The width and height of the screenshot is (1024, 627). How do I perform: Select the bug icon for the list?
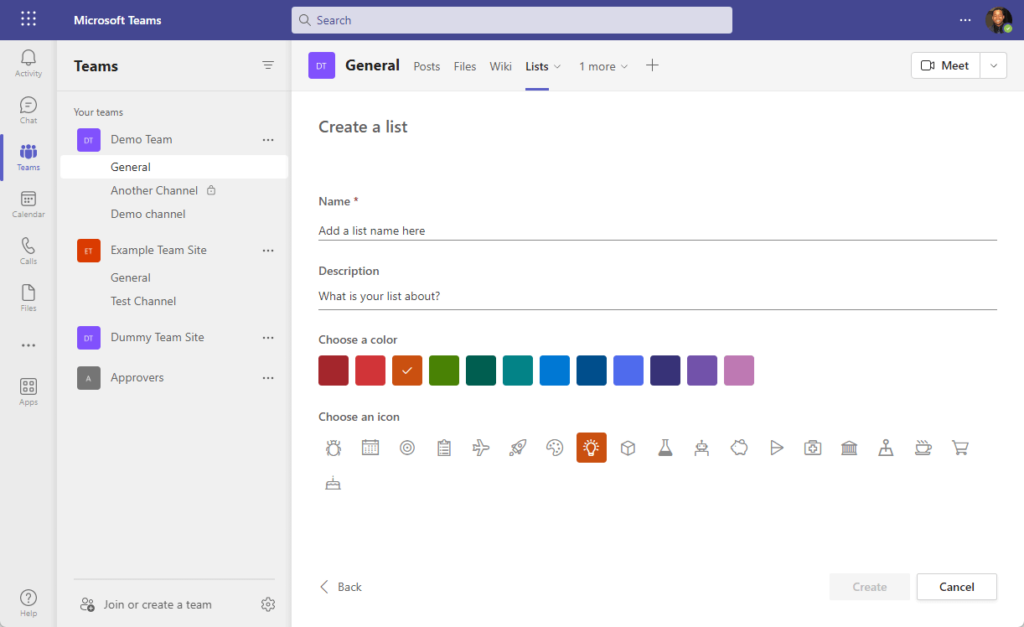(333, 447)
